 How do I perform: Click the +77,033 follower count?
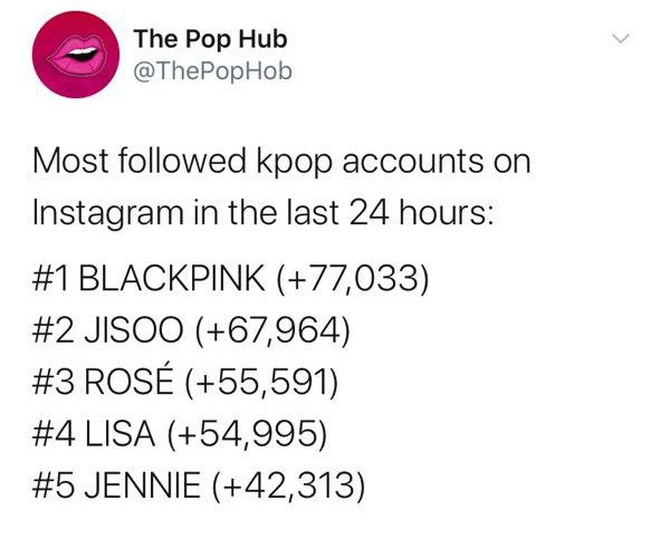click(x=353, y=279)
